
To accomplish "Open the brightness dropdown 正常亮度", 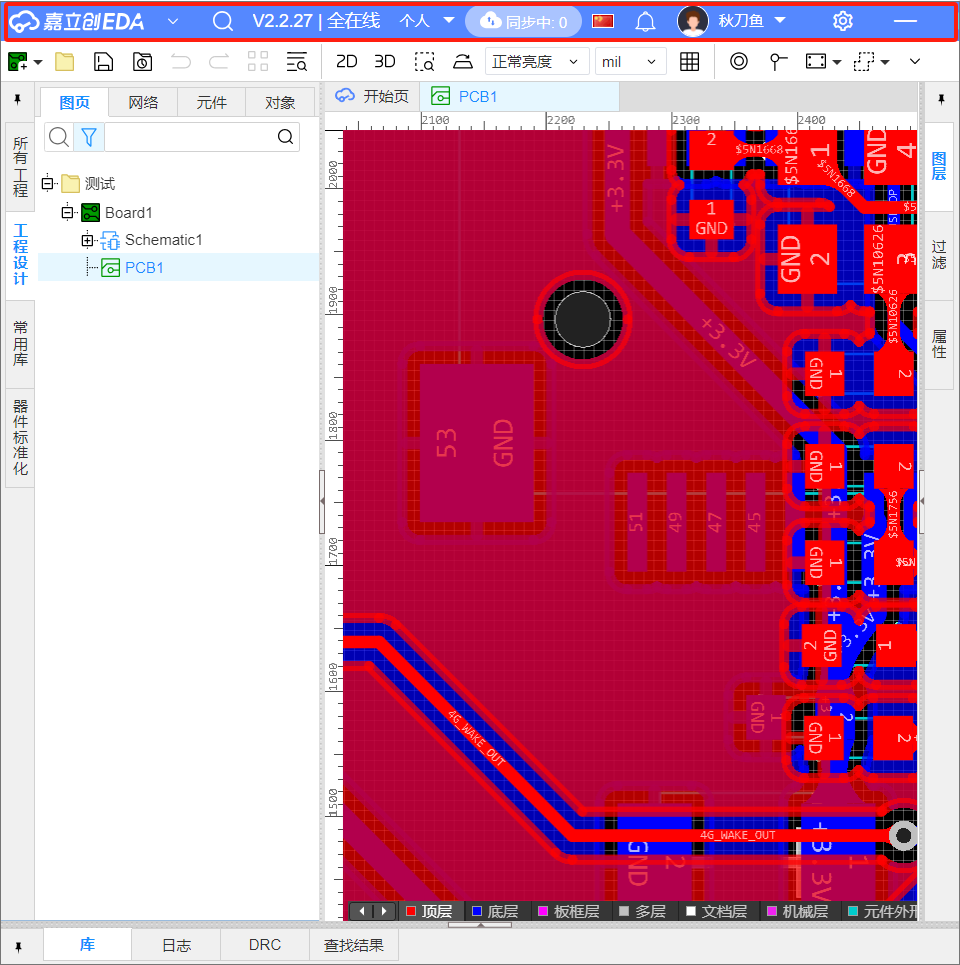I will tap(536, 62).
